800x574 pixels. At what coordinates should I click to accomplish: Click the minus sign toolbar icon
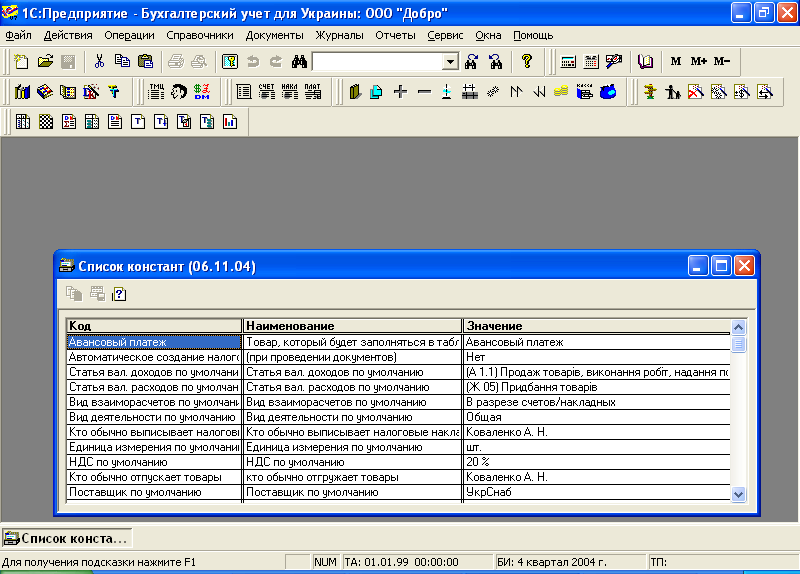pos(424,92)
